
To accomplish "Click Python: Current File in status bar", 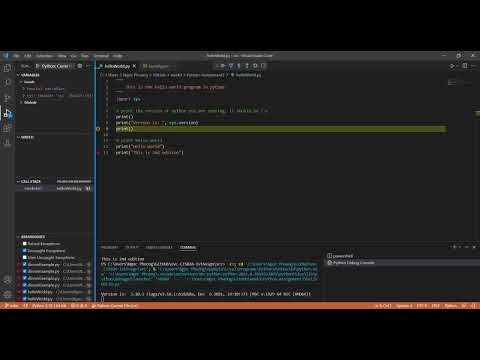I will [x=114, y=306].
